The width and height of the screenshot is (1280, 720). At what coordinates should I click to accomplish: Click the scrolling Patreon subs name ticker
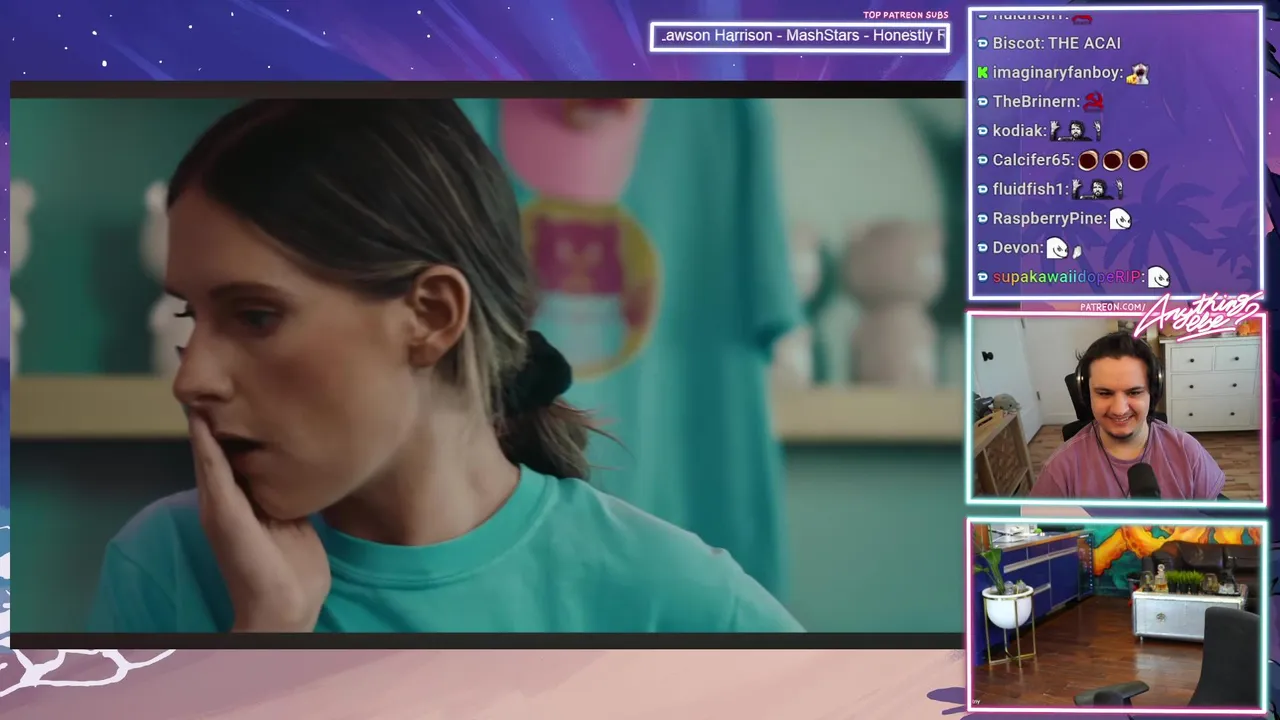click(800, 36)
